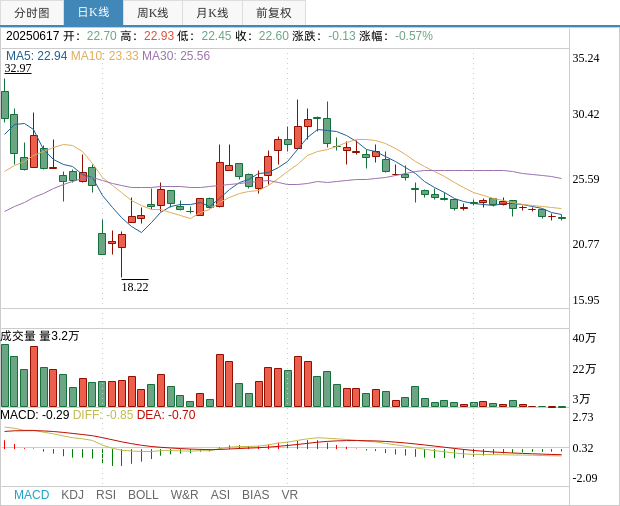Select the 日K线 tab
Image resolution: width=620 pixels, height=506 pixels.
coord(93,13)
